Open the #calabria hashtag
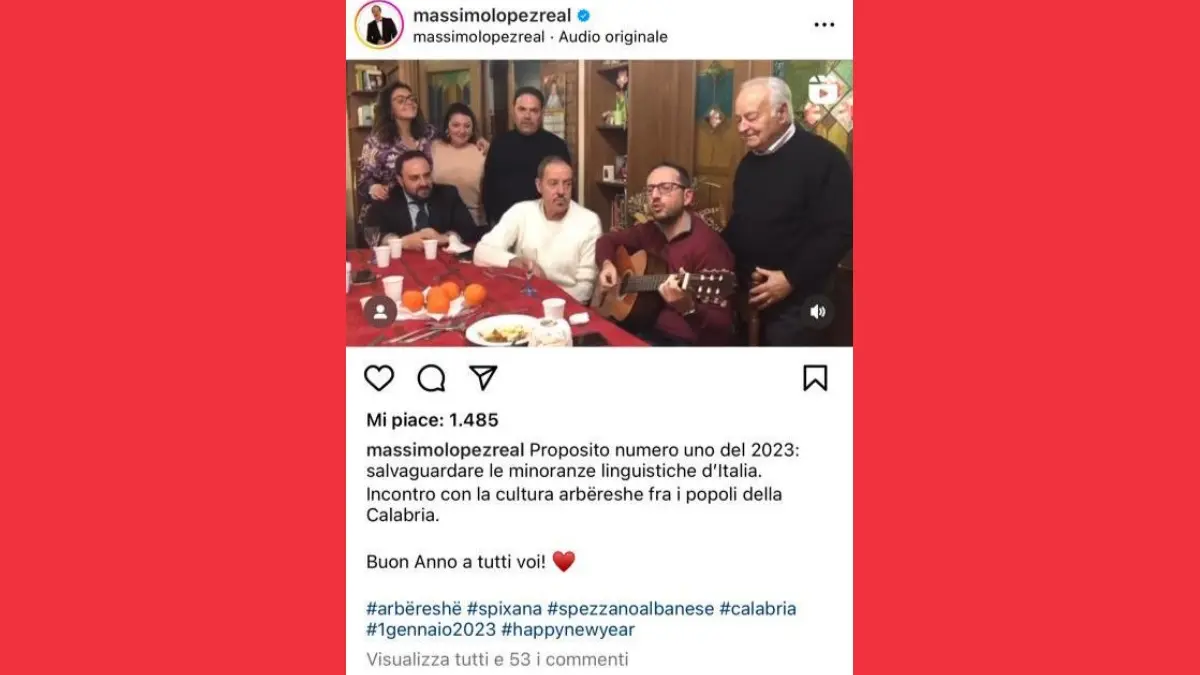Image resolution: width=1200 pixels, height=675 pixels. point(758,608)
